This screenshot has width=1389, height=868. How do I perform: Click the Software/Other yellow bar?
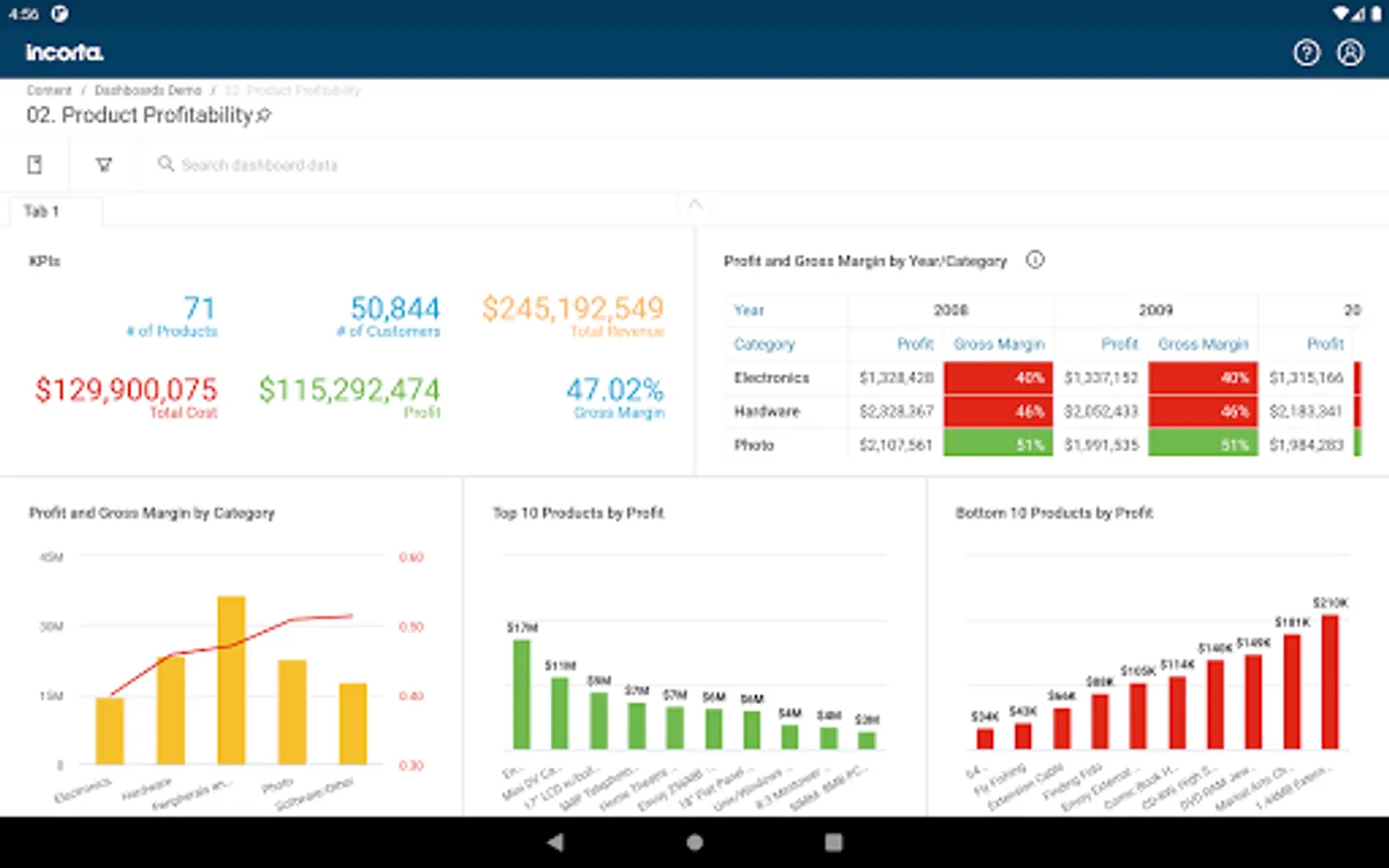tap(353, 723)
